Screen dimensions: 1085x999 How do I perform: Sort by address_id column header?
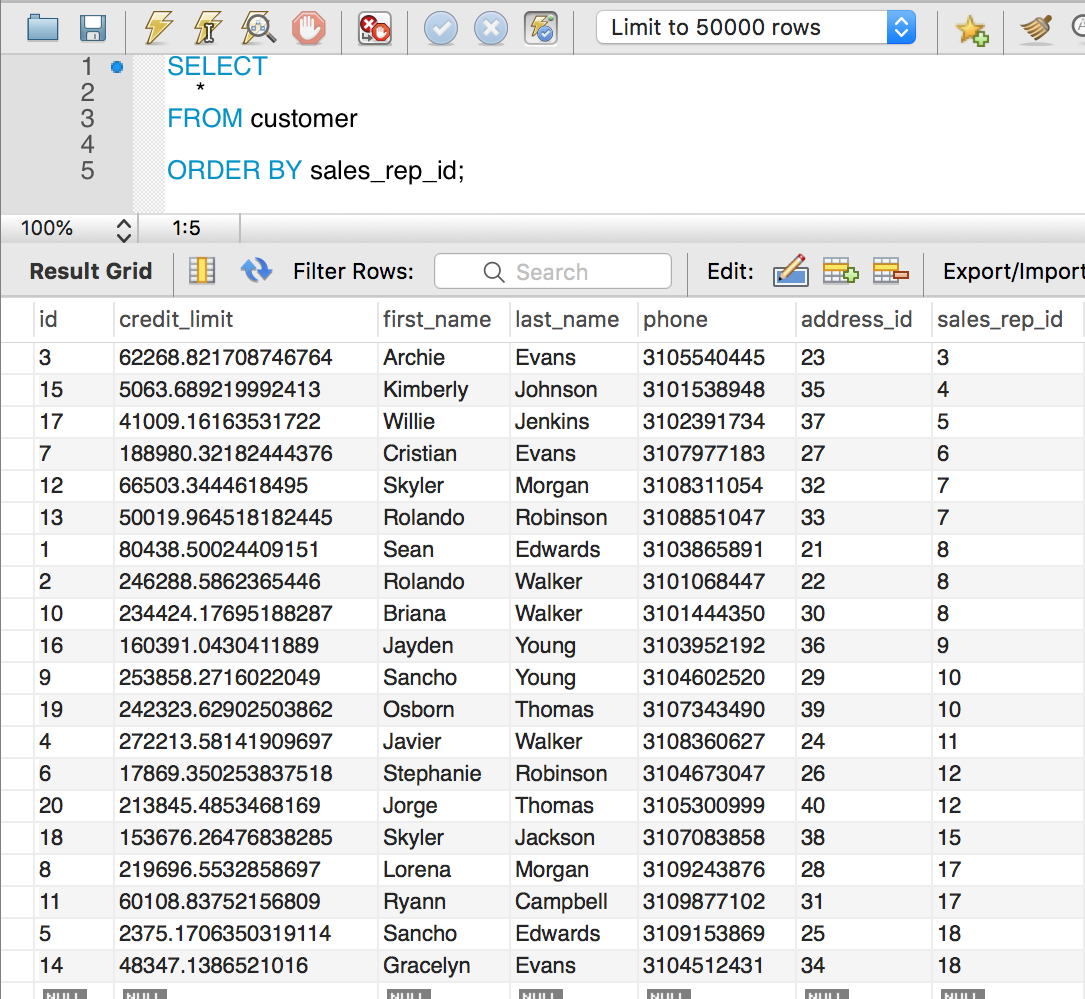856,320
